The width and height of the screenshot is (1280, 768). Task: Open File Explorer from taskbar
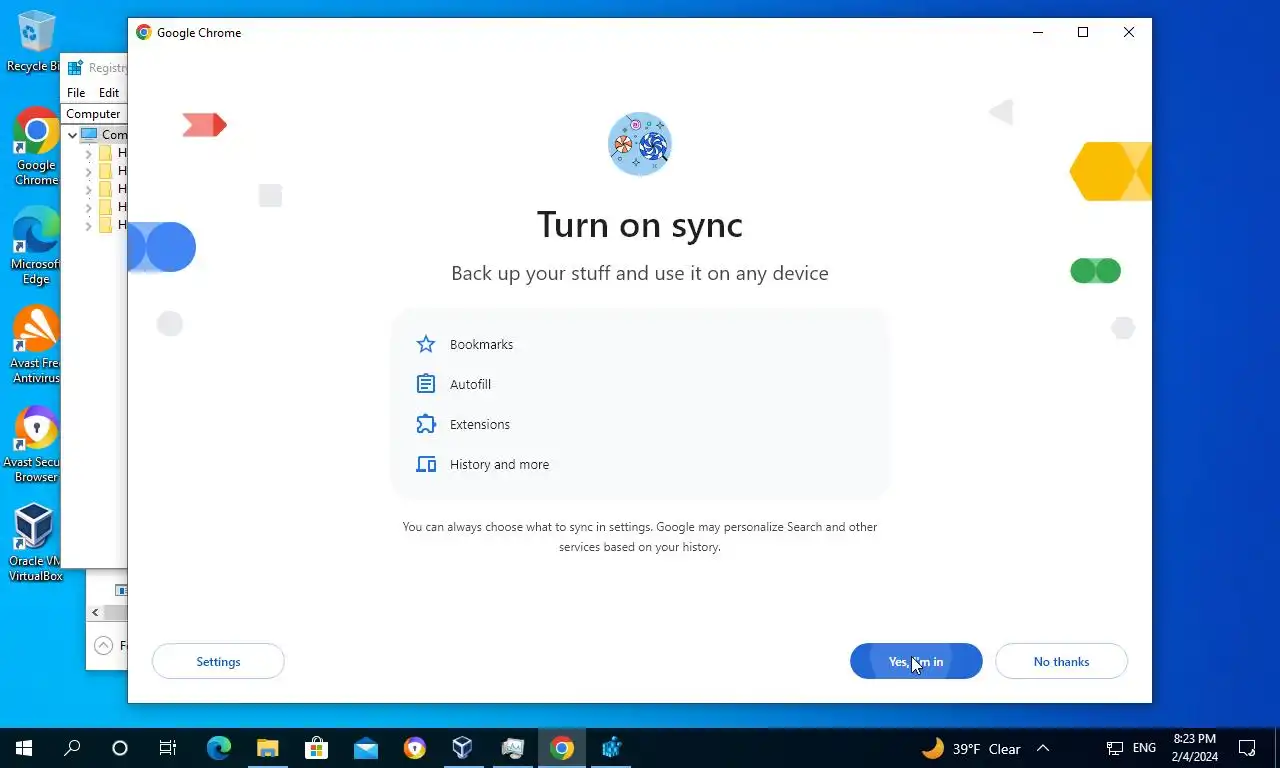pyautogui.click(x=268, y=748)
